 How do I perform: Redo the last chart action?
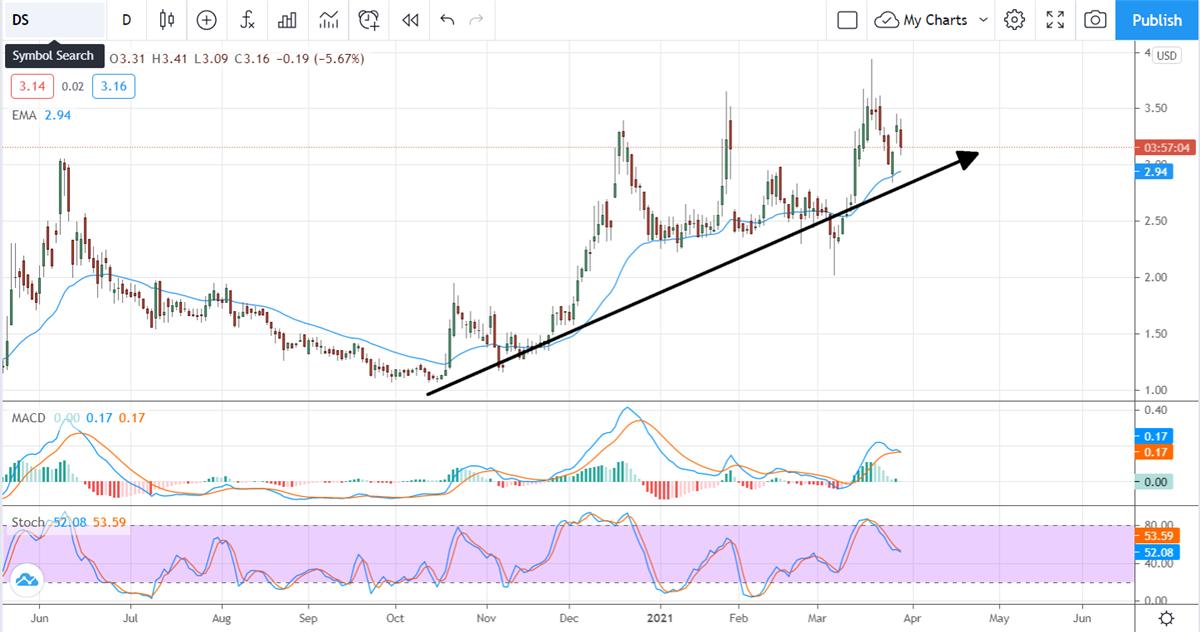pyautogui.click(x=478, y=20)
